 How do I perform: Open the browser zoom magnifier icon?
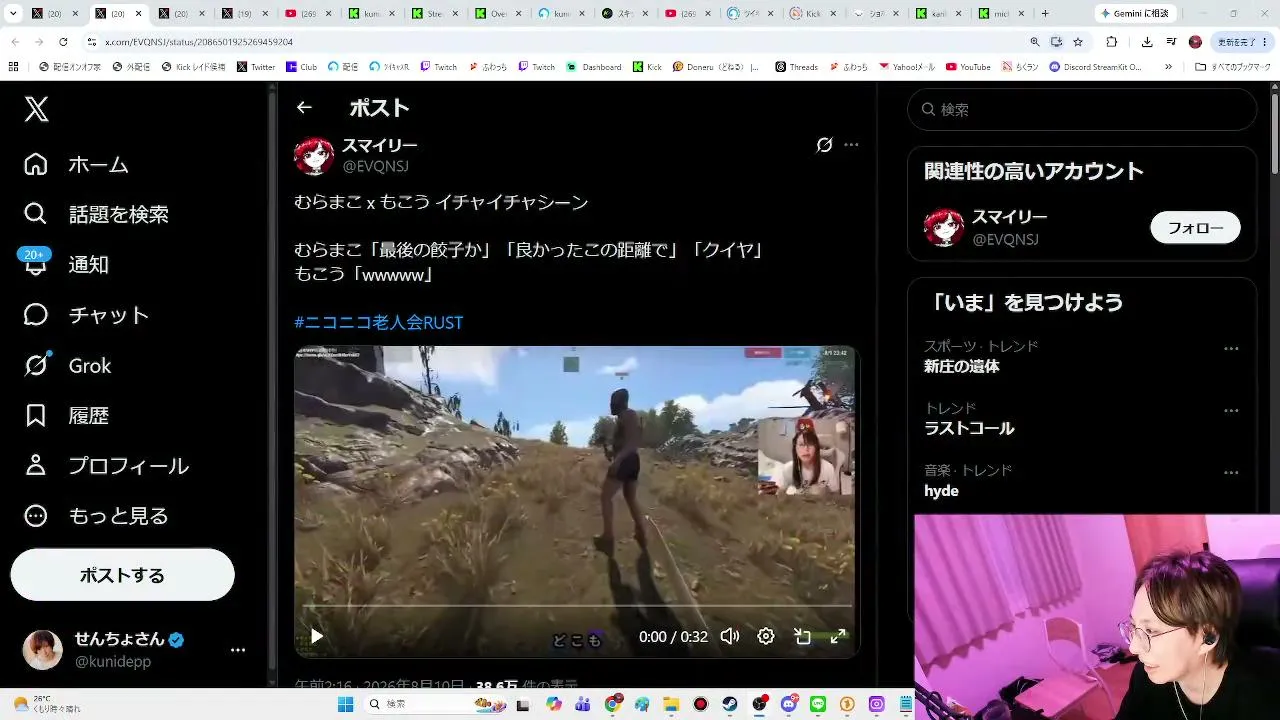click(x=1035, y=42)
